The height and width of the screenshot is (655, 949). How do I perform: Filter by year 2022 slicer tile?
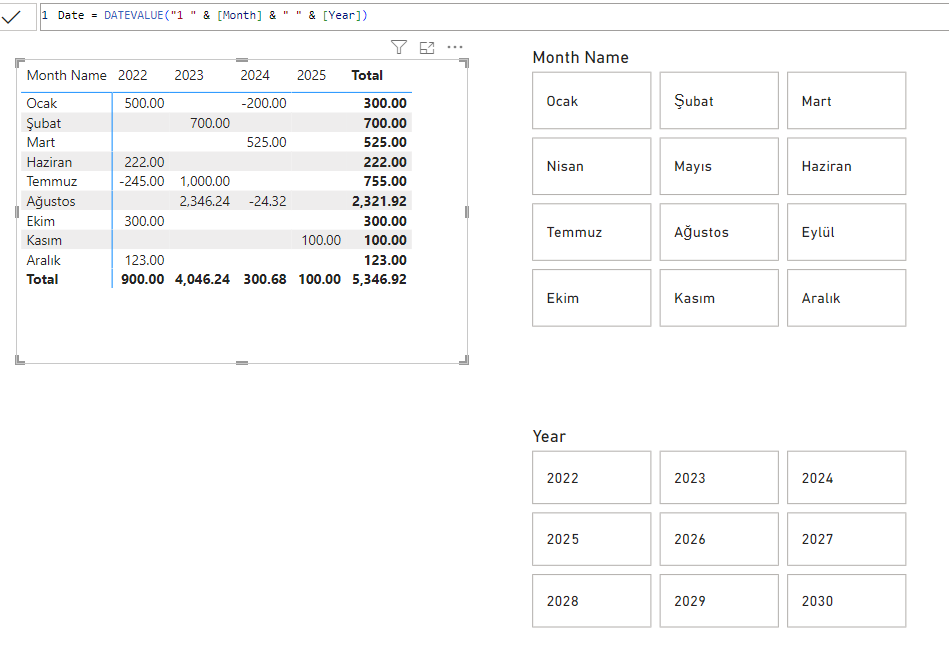click(x=591, y=477)
